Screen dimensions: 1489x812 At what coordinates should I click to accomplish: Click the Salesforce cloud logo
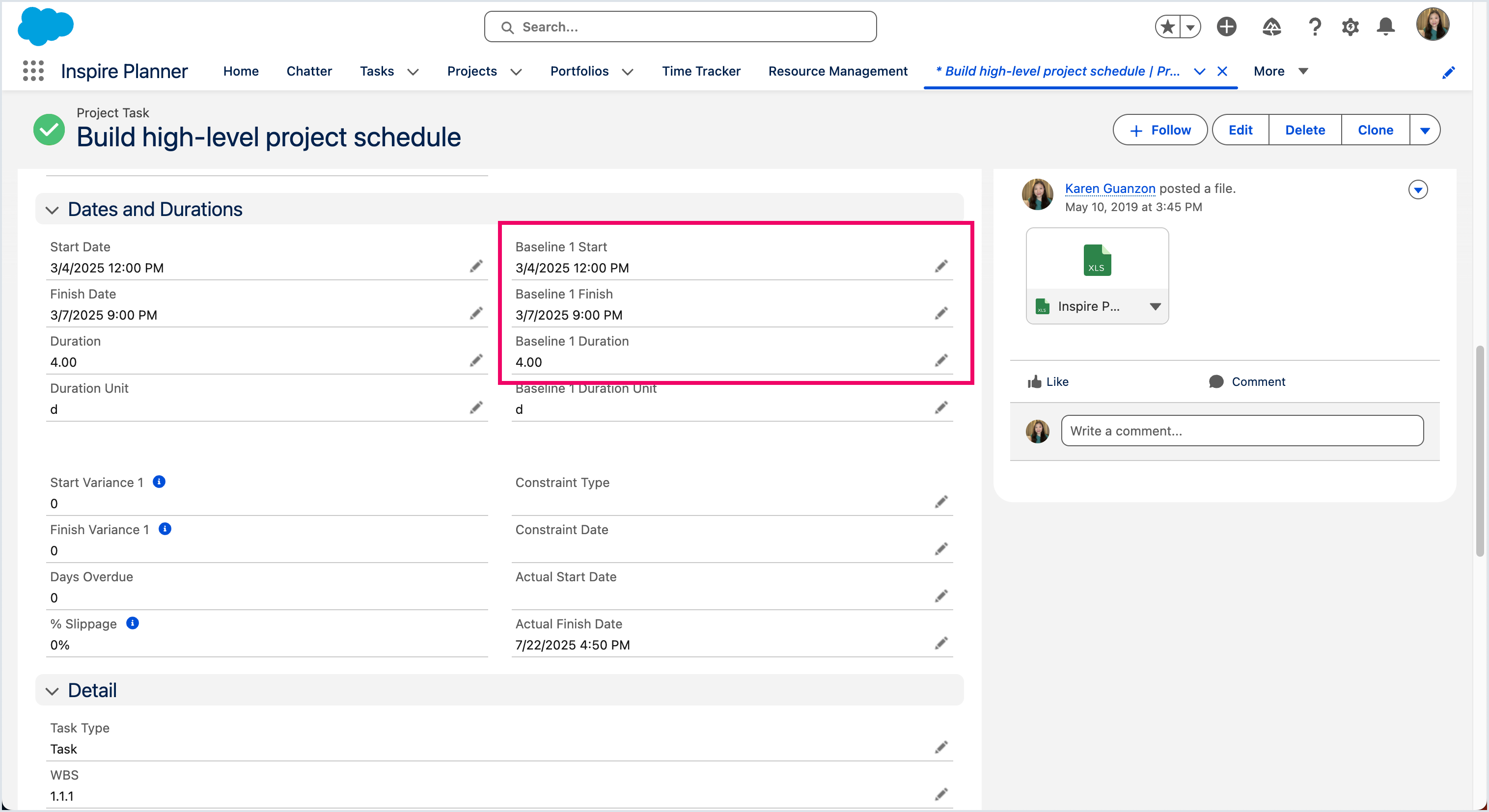tap(46, 26)
